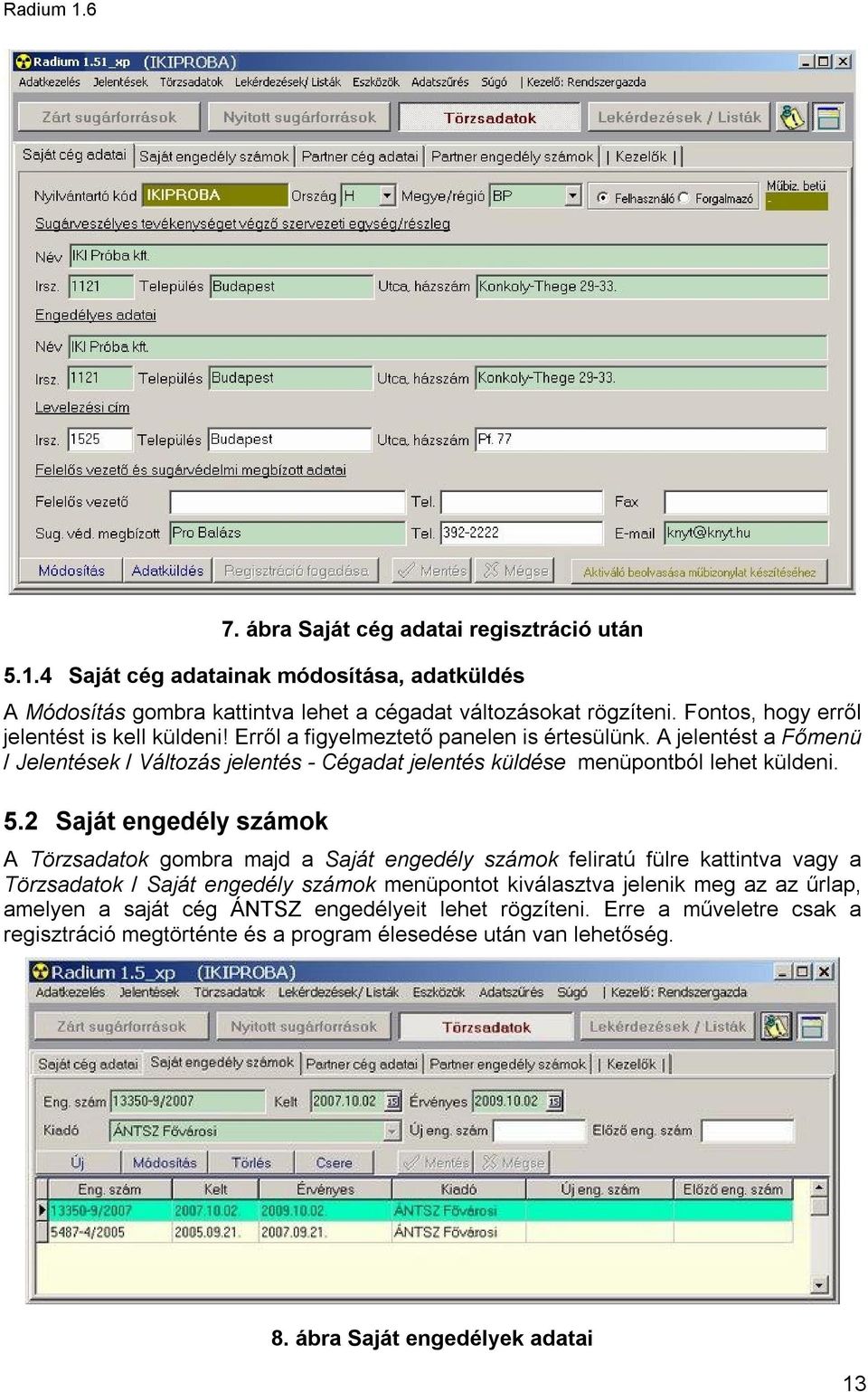This screenshot has height=1392, width=868.
Task: Switch to Saját engedély számok tab in upper window
Action: coord(214,156)
